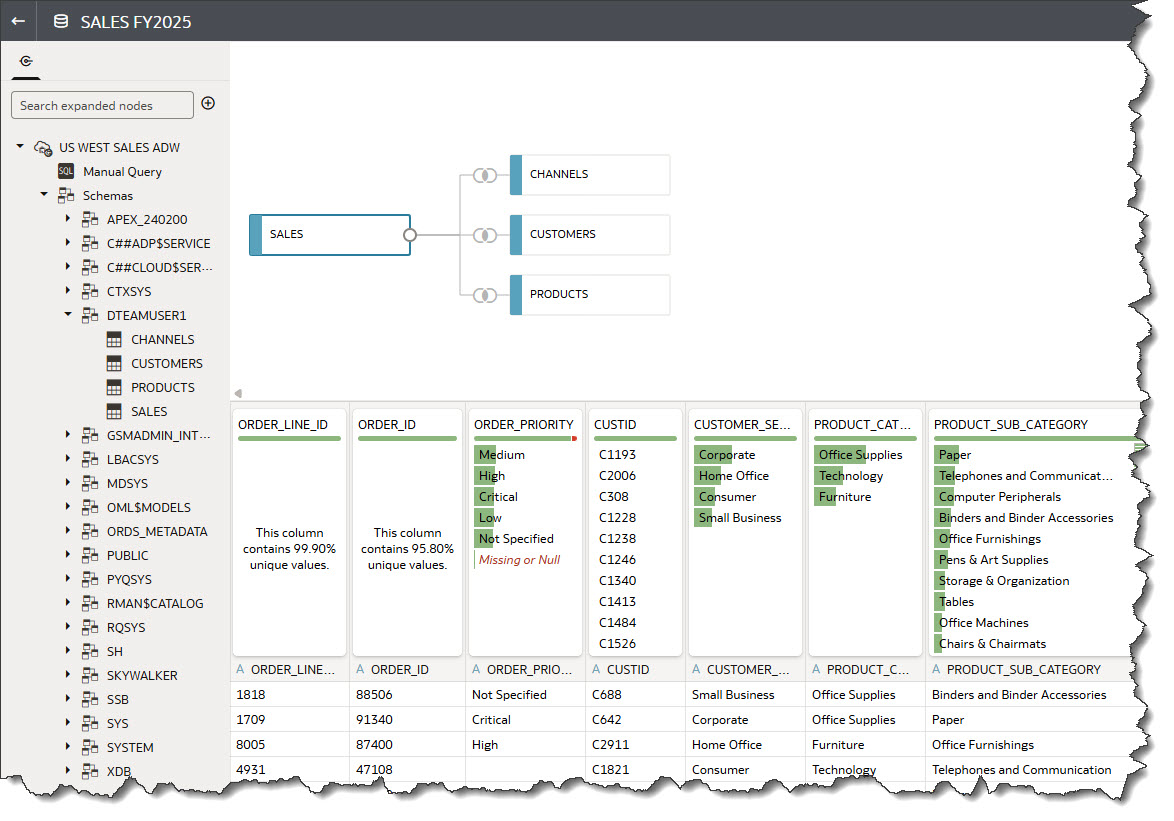Click the DTEAMUSER1 schema icon
Viewport: 1174px width, 821px height.
pyautogui.click(x=90, y=315)
